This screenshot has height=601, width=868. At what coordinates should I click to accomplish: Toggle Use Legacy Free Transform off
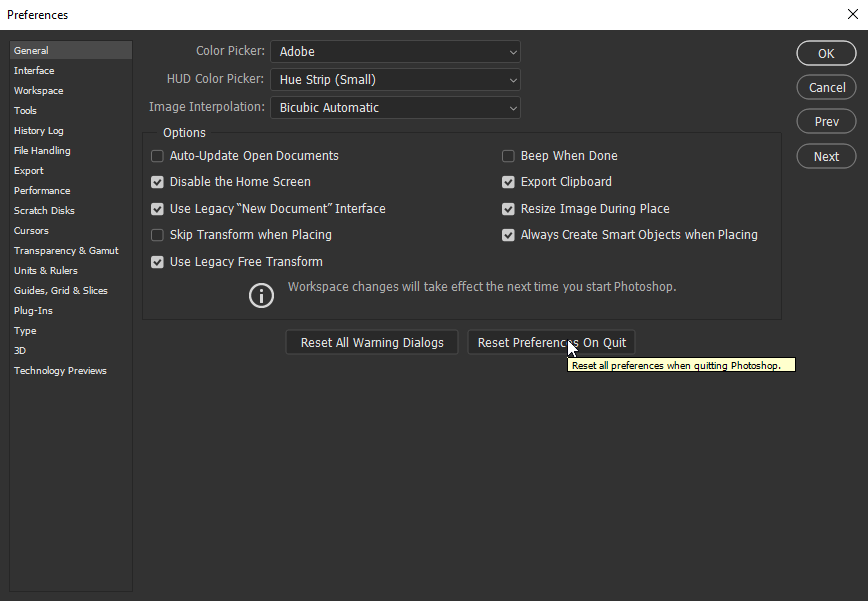point(157,262)
